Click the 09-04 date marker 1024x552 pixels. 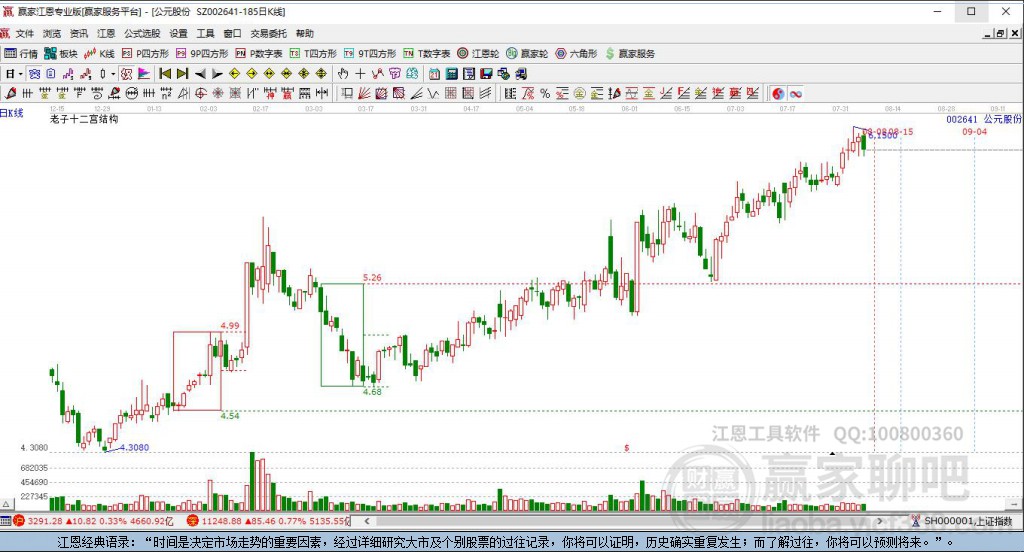click(974, 132)
